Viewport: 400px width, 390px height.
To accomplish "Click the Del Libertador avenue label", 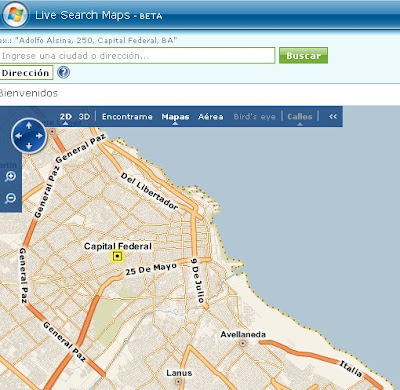I will tap(149, 191).
